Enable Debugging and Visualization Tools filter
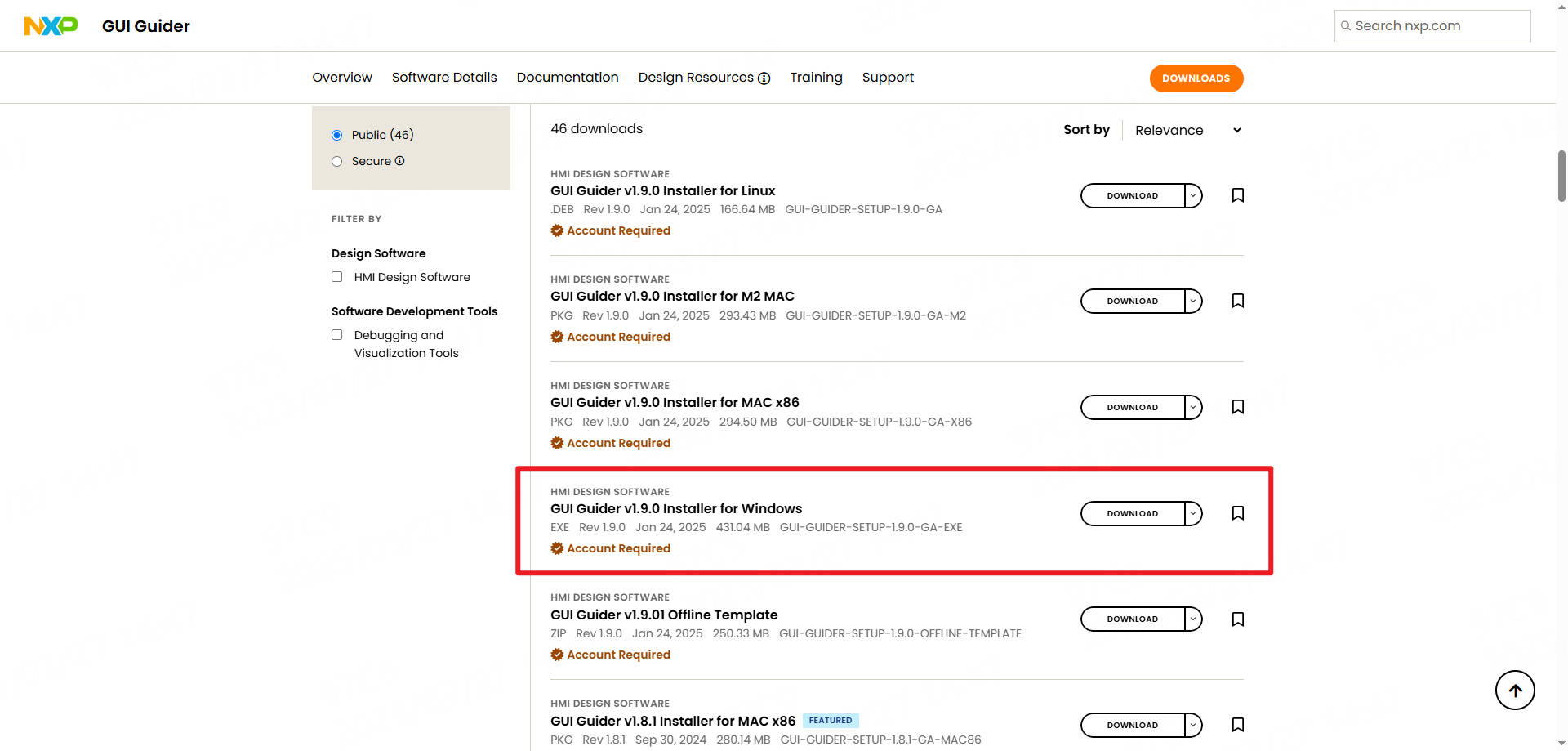The height and width of the screenshot is (751, 1568). 336,335
